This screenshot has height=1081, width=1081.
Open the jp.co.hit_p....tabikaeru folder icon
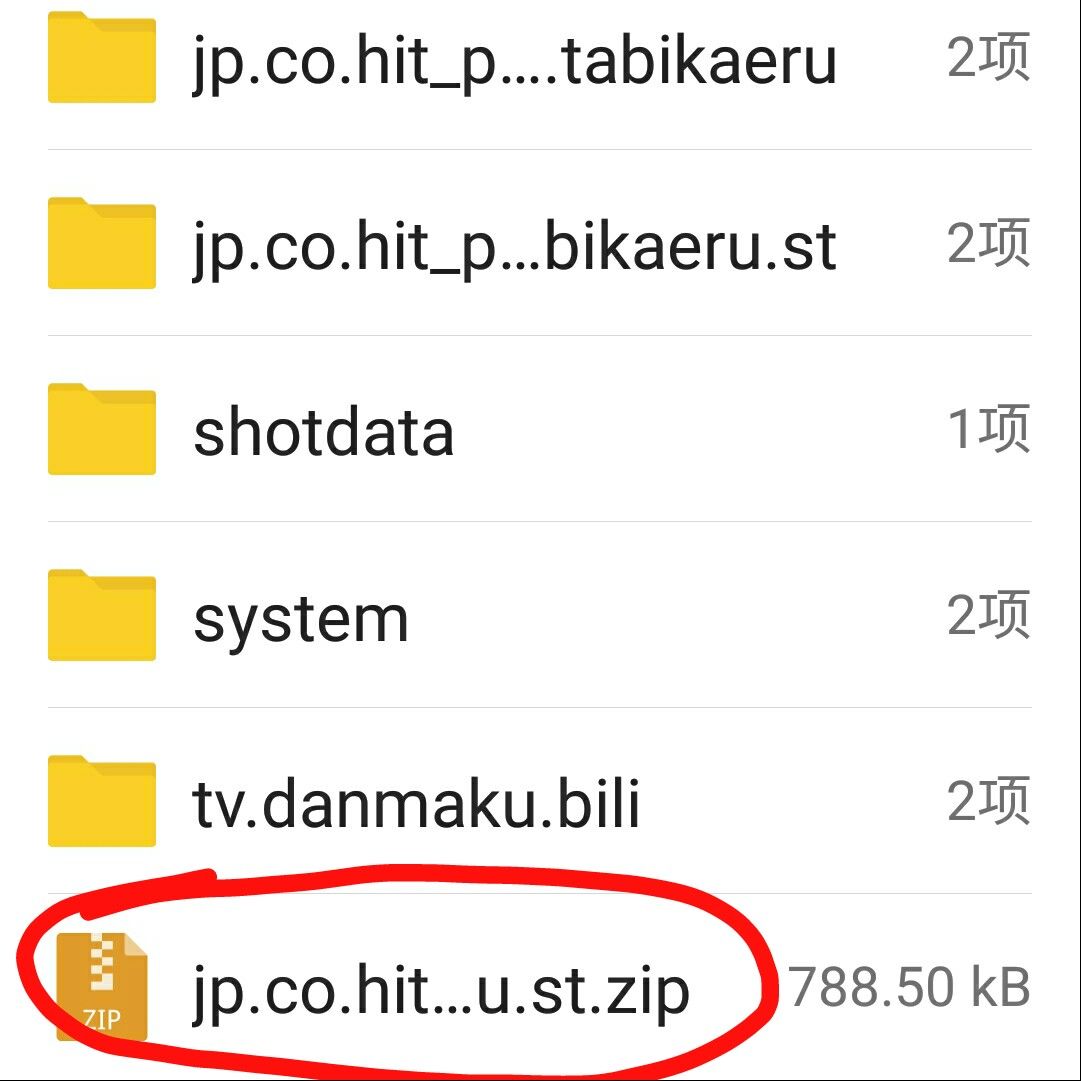tap(101, 57)
